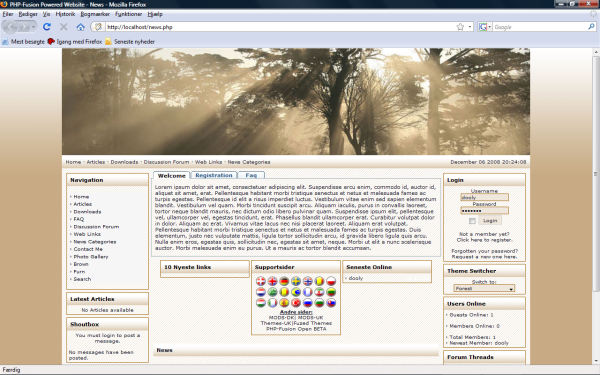
Task: Open the Theme Switcher Forest dropdown
Action: coord(484,289)
